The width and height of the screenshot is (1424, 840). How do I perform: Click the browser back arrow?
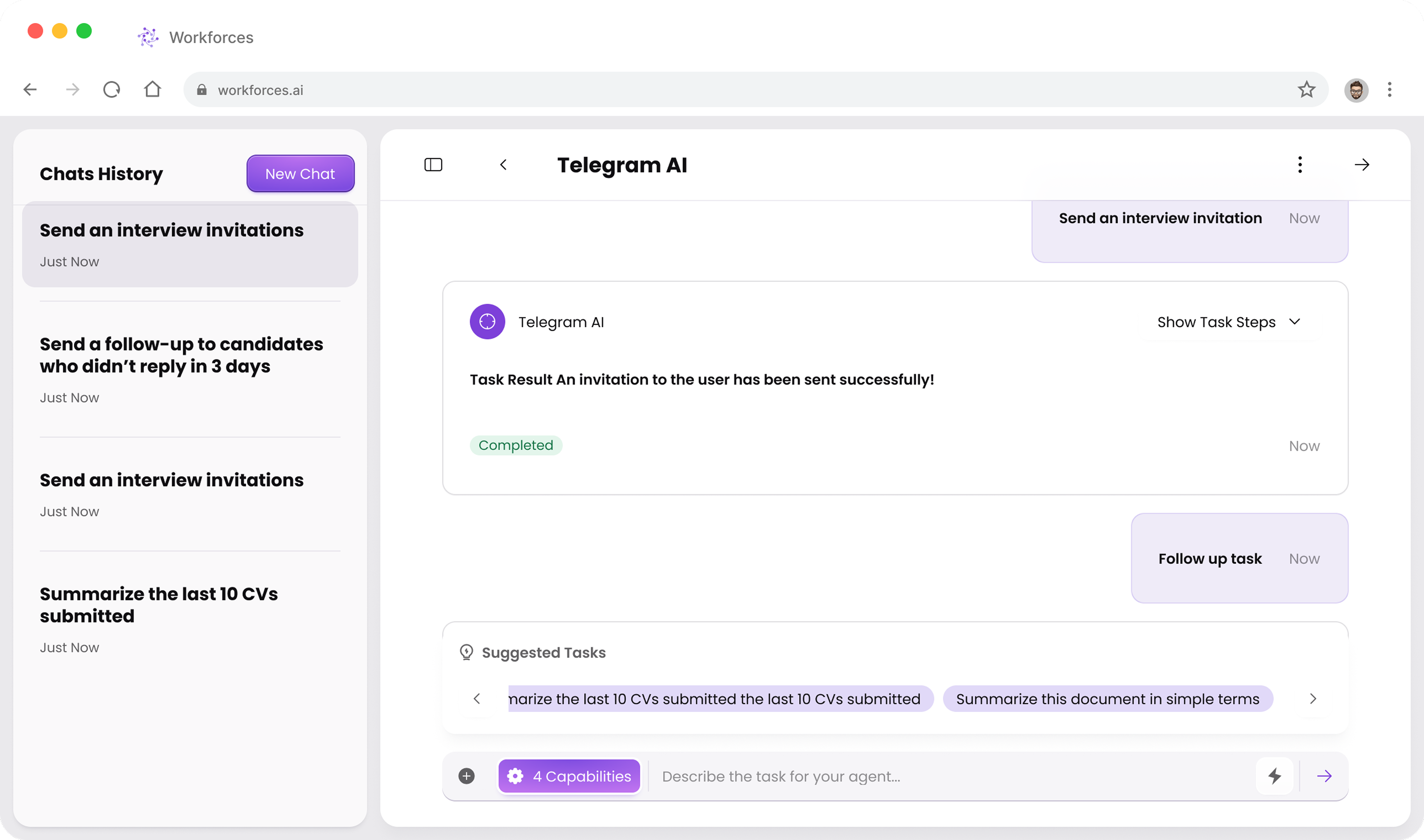click(x=30, y=89)
